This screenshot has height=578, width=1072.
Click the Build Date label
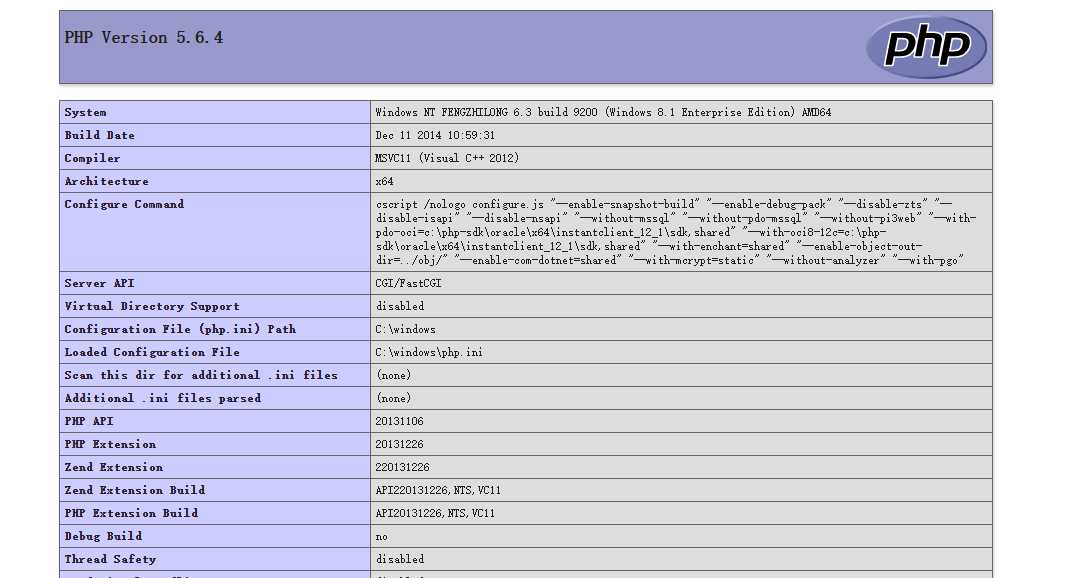coord(100,135)
